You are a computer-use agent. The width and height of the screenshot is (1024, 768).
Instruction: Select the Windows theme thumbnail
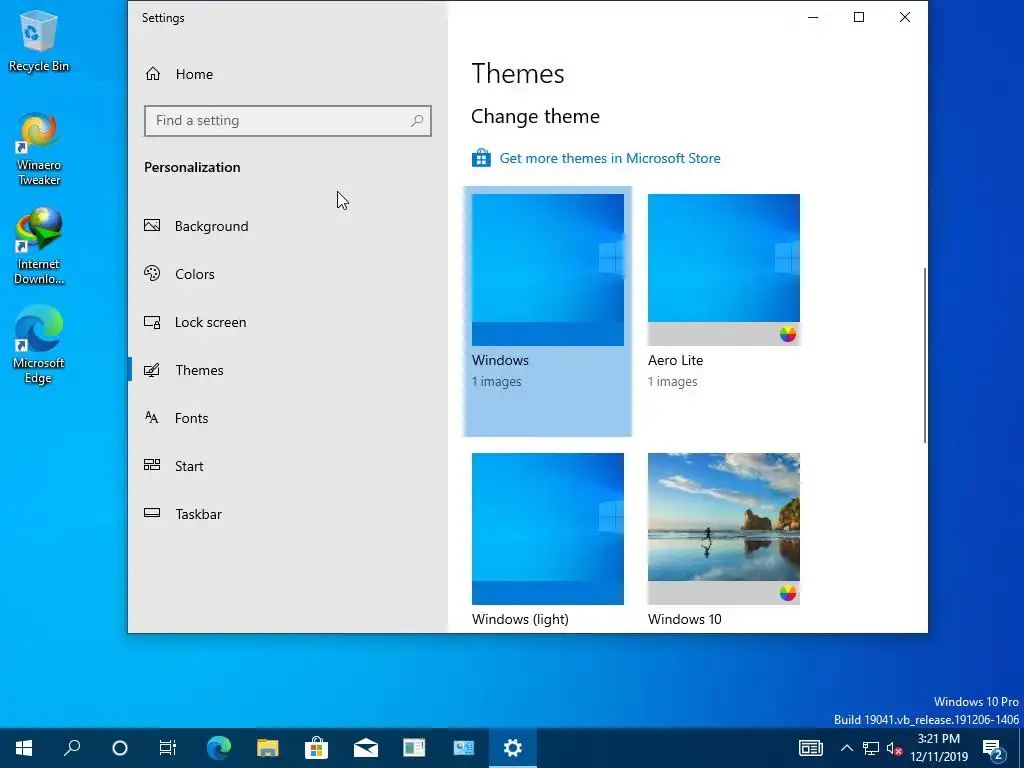coord(547,270)
